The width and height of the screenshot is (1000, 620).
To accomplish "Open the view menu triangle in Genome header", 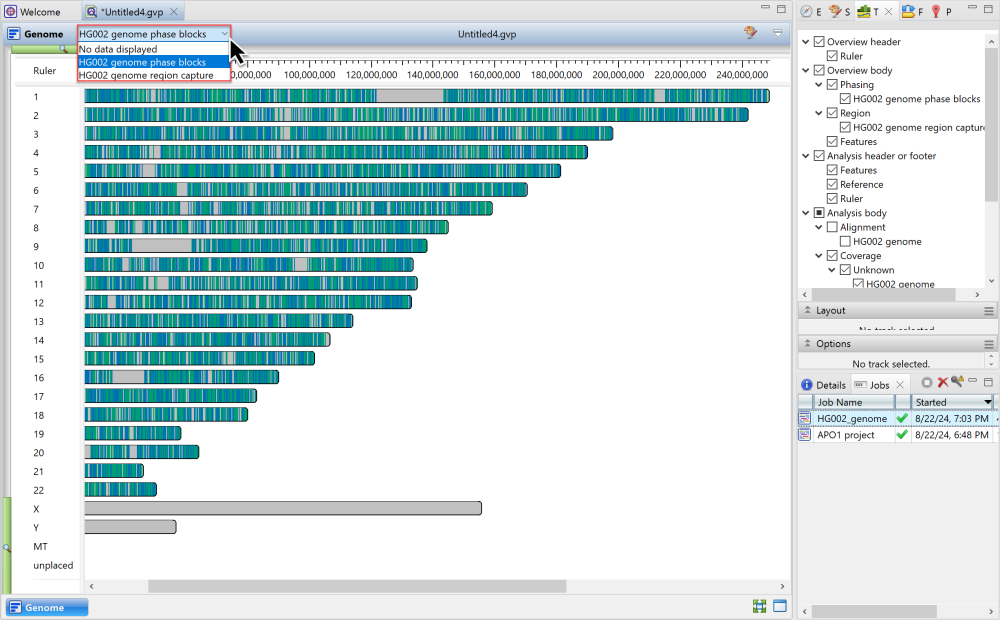I will point(777,33).
